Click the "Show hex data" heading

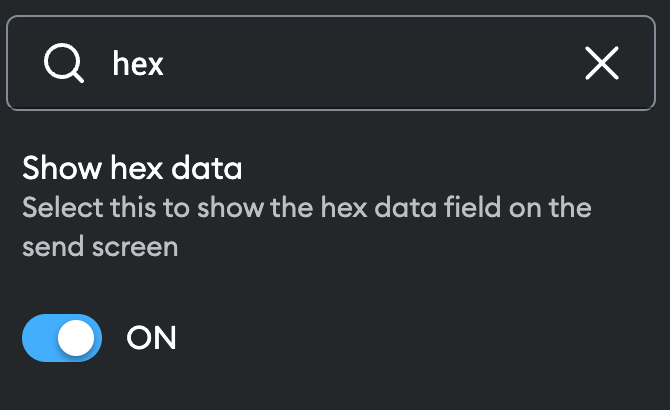[132, 167]
